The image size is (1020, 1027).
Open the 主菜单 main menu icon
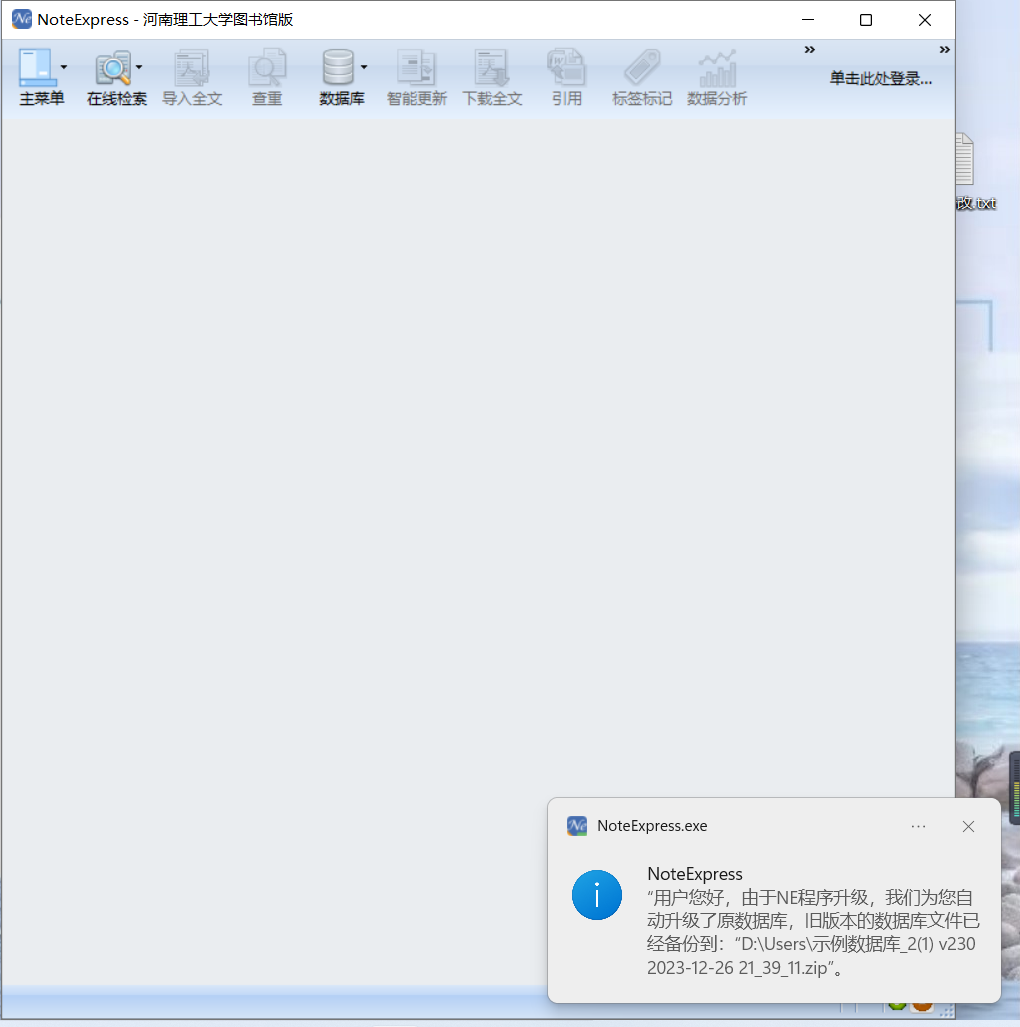pyautogui.click(x=36, y=68)
